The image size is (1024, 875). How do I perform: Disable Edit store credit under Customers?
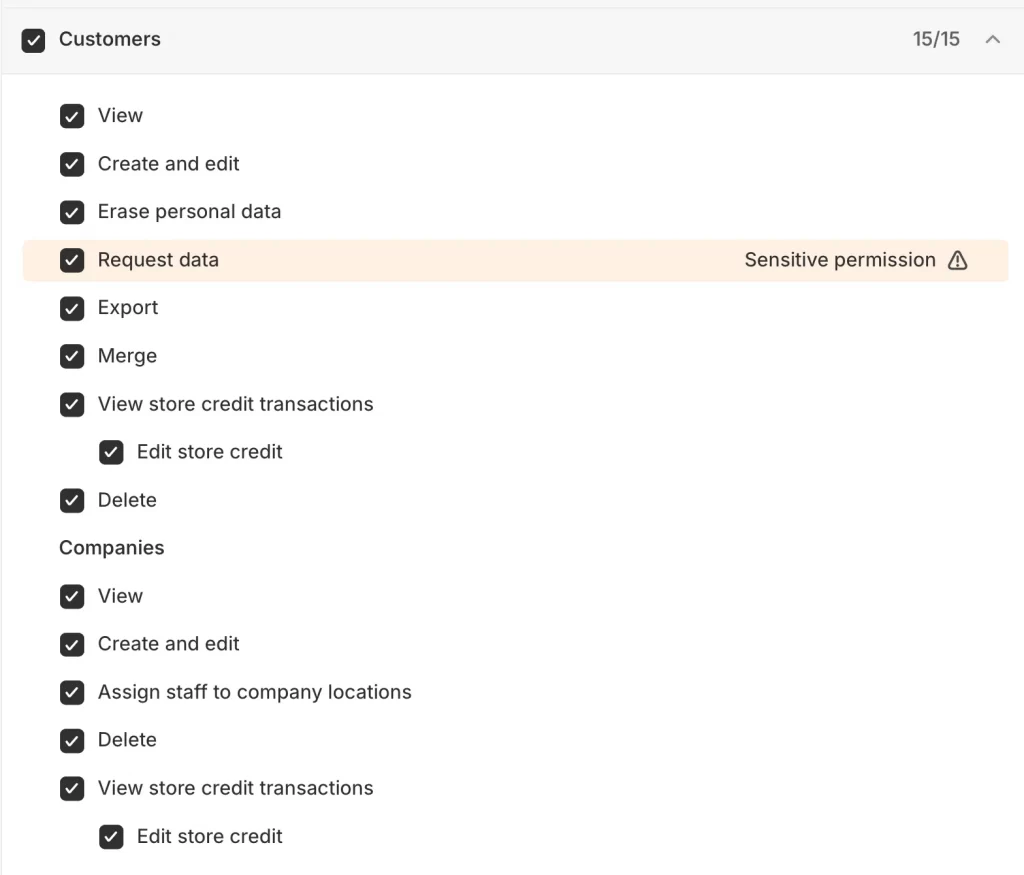111,452
